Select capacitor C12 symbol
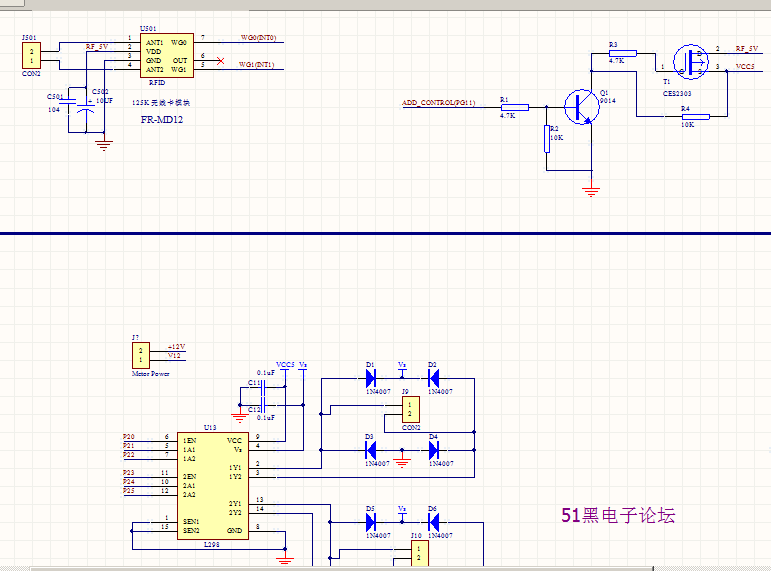This screenshot has width=771, height=571. pos(263,405)
